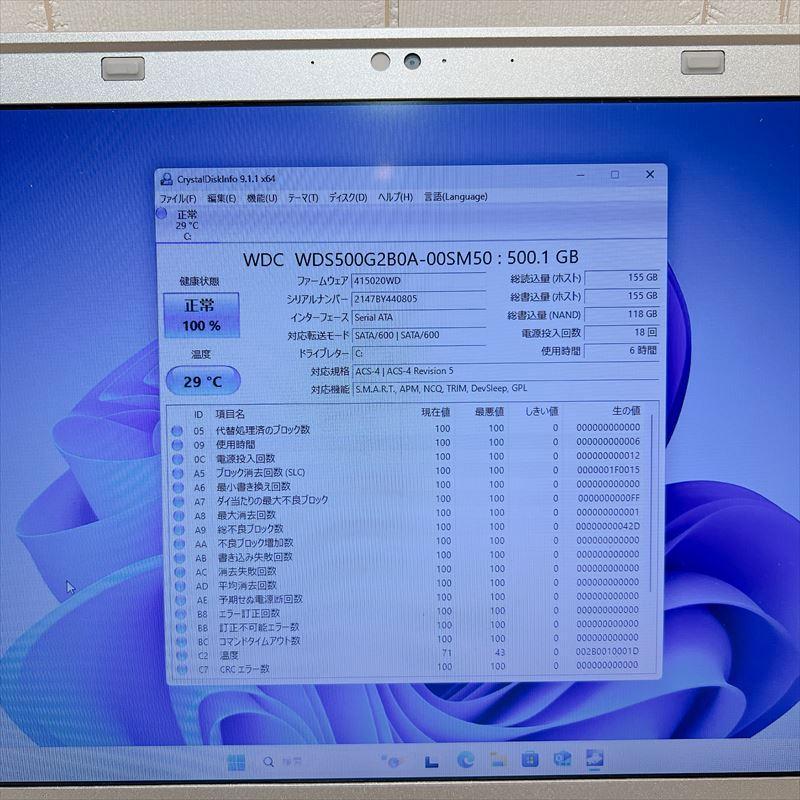Click the 生の値 column header
The image size is (800, 800).
(x=626, y=411)
